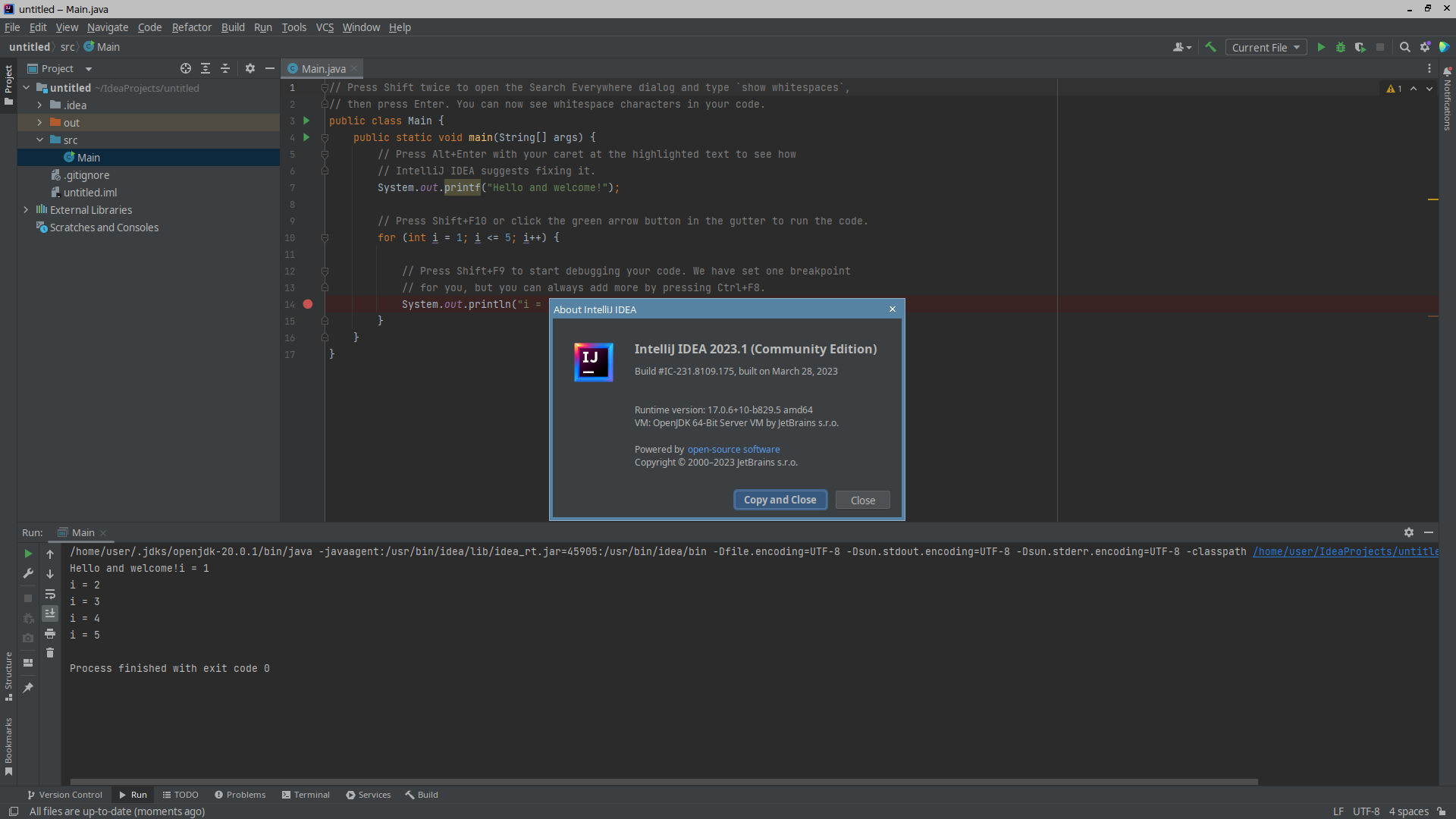Jump up the stack trace arrow in Run panel
This screenshot has height=819, width=1456.
click(x=50, y=554)
